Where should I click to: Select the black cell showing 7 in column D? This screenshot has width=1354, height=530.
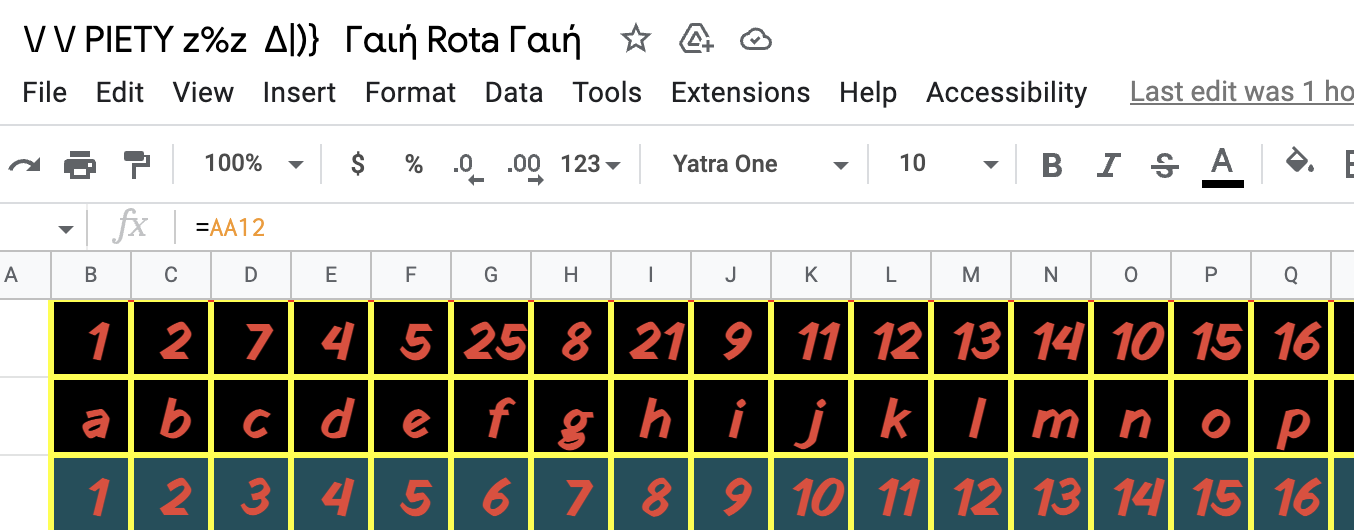click(251, 339)
